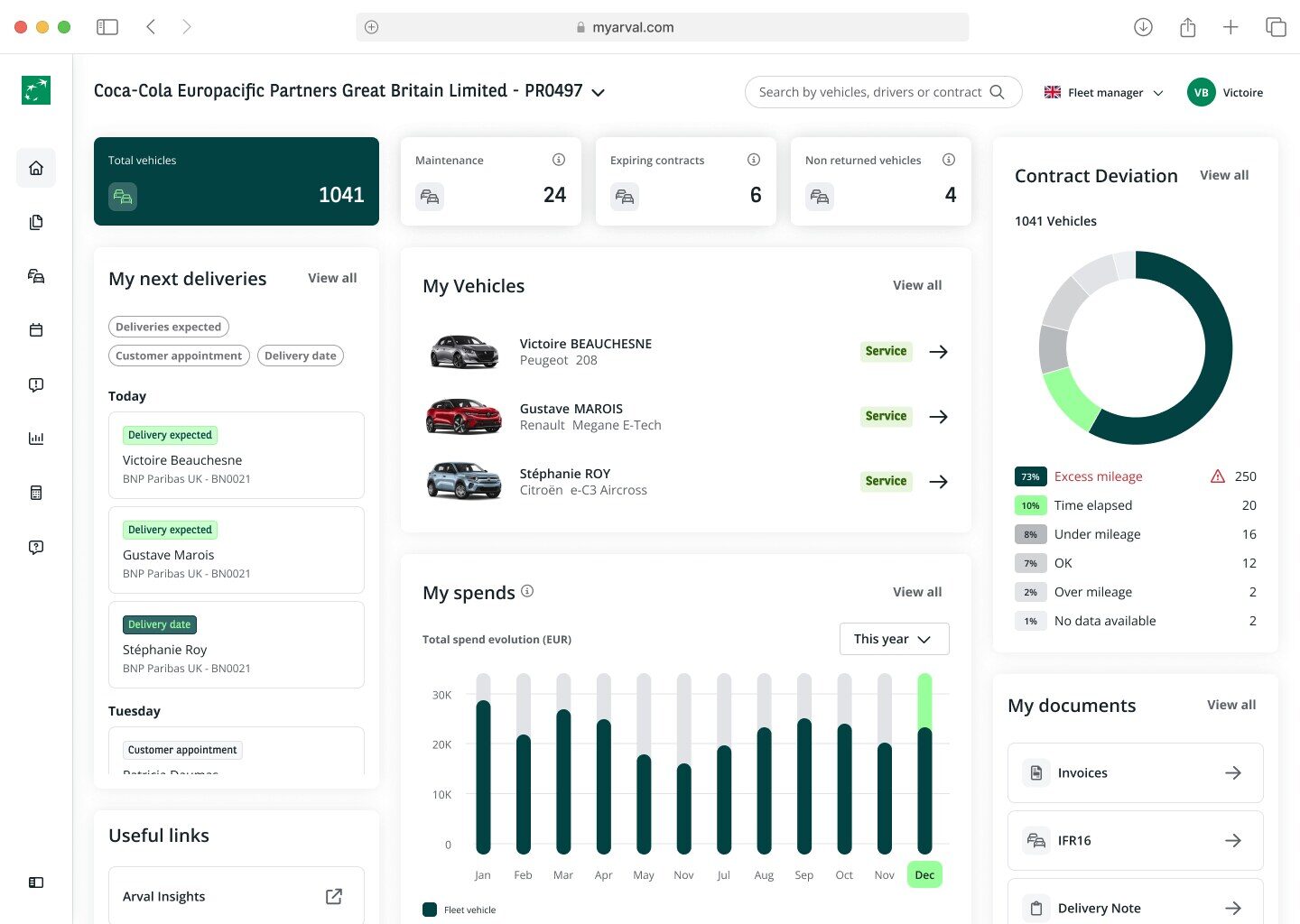View all Contract Deviation

(1224, 175)
